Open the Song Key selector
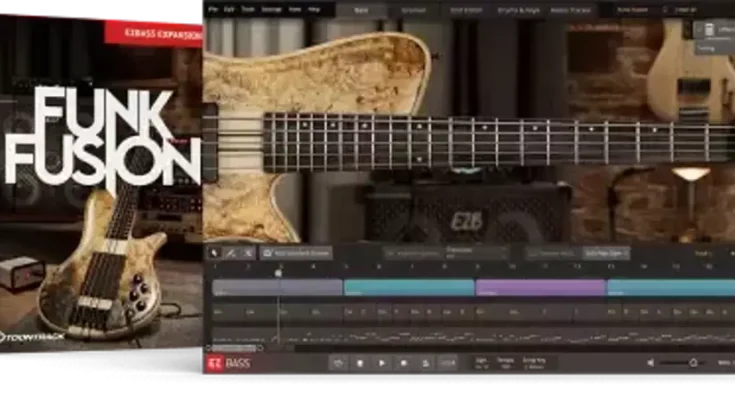The width and height of the screenshot is (735, 400). tap(534, 363)
